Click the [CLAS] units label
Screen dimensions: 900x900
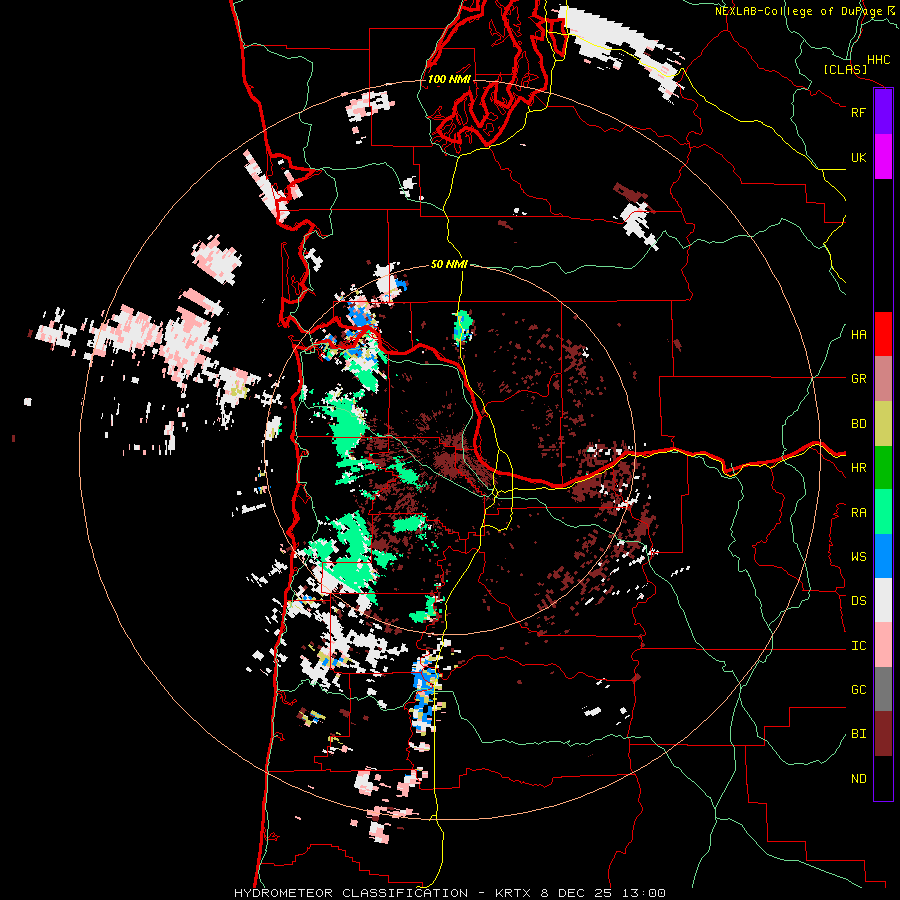845,69
